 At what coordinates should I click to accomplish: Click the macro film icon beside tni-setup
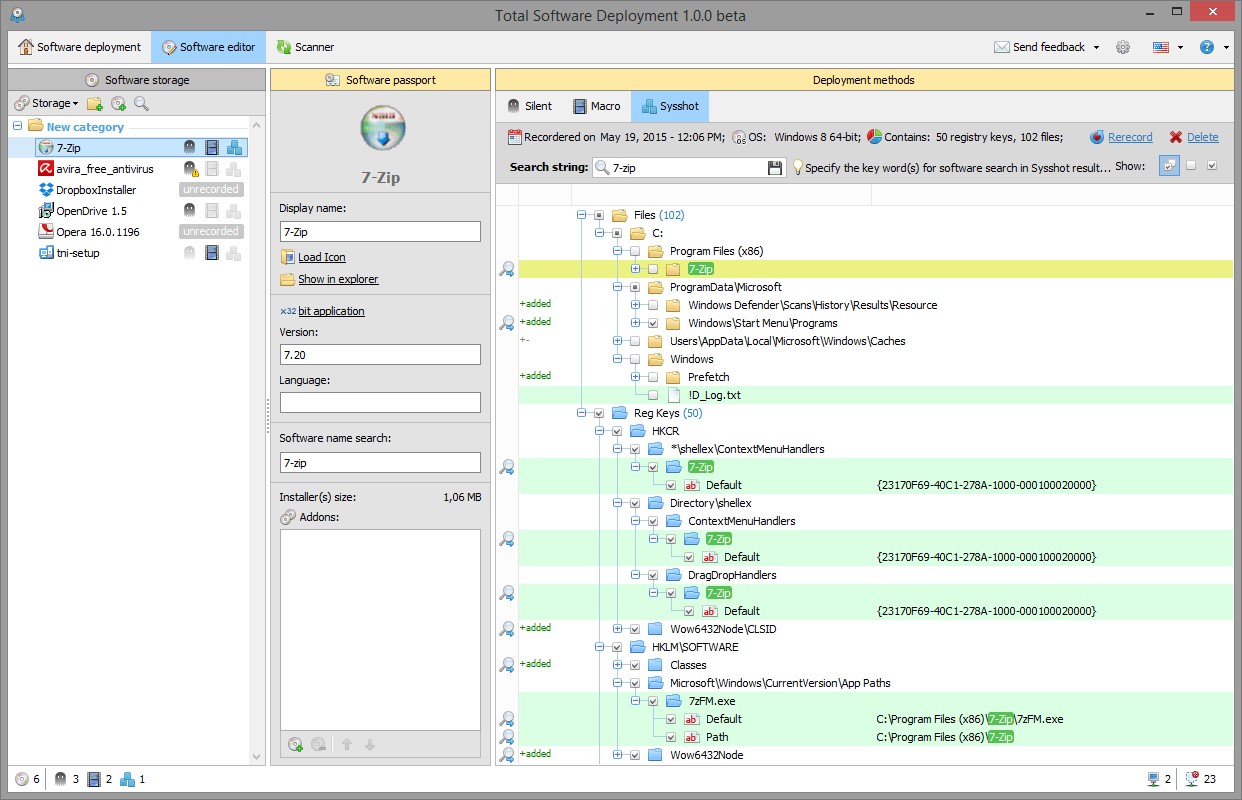[211, 253]
